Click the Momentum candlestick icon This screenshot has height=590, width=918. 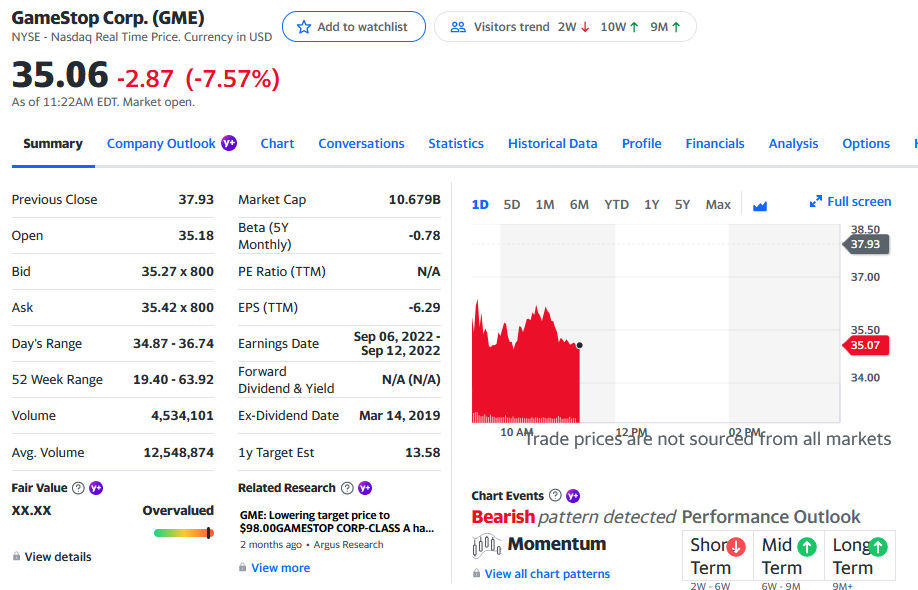[487, 546]
